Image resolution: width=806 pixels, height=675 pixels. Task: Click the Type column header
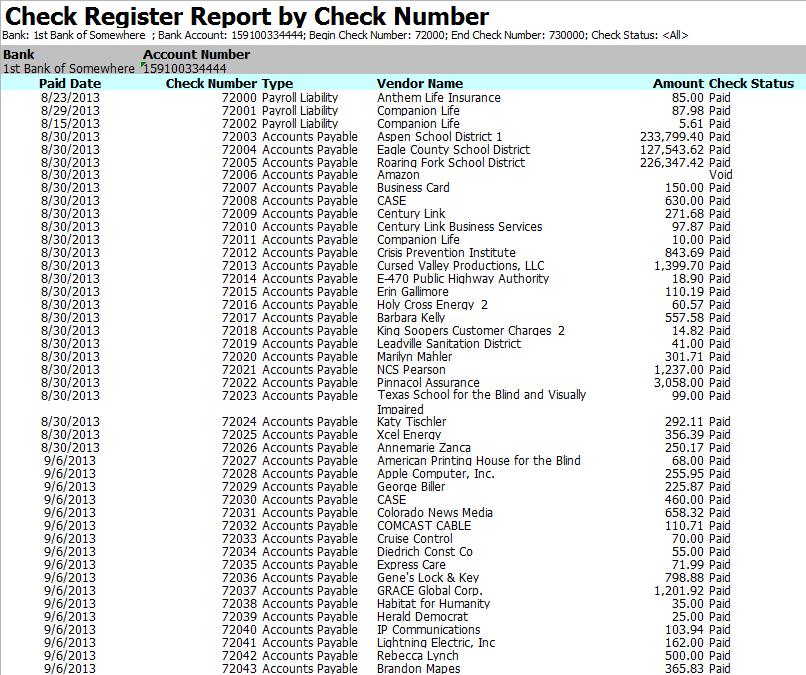277,84
